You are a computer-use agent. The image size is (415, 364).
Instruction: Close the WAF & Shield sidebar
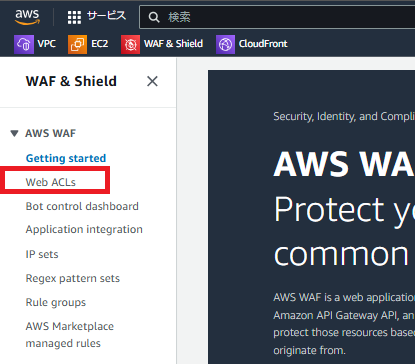tap(152, 81)
